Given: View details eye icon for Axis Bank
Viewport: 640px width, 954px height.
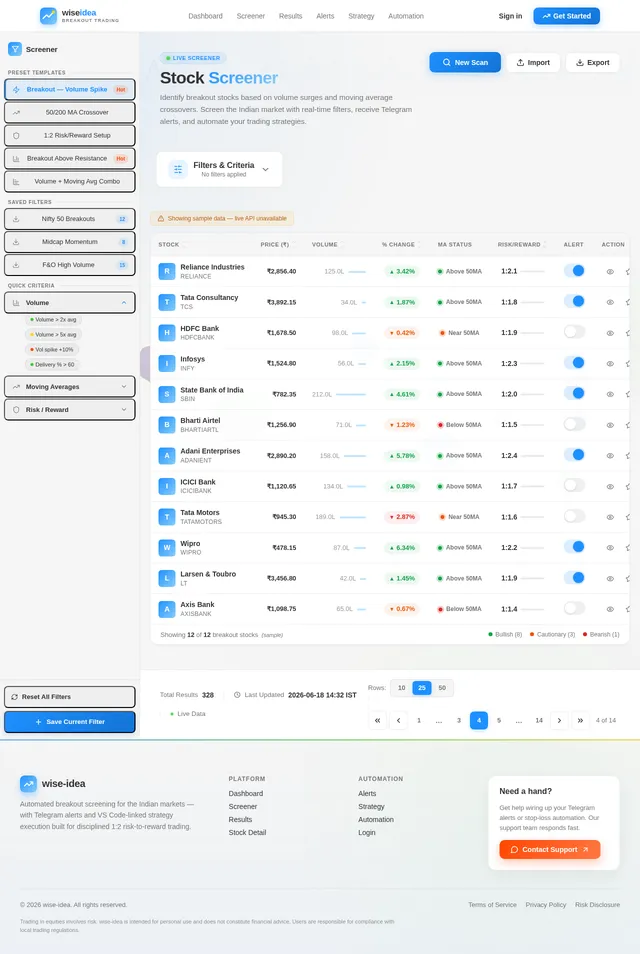Looking at the screenshot, I should click(x=610, y=609).
